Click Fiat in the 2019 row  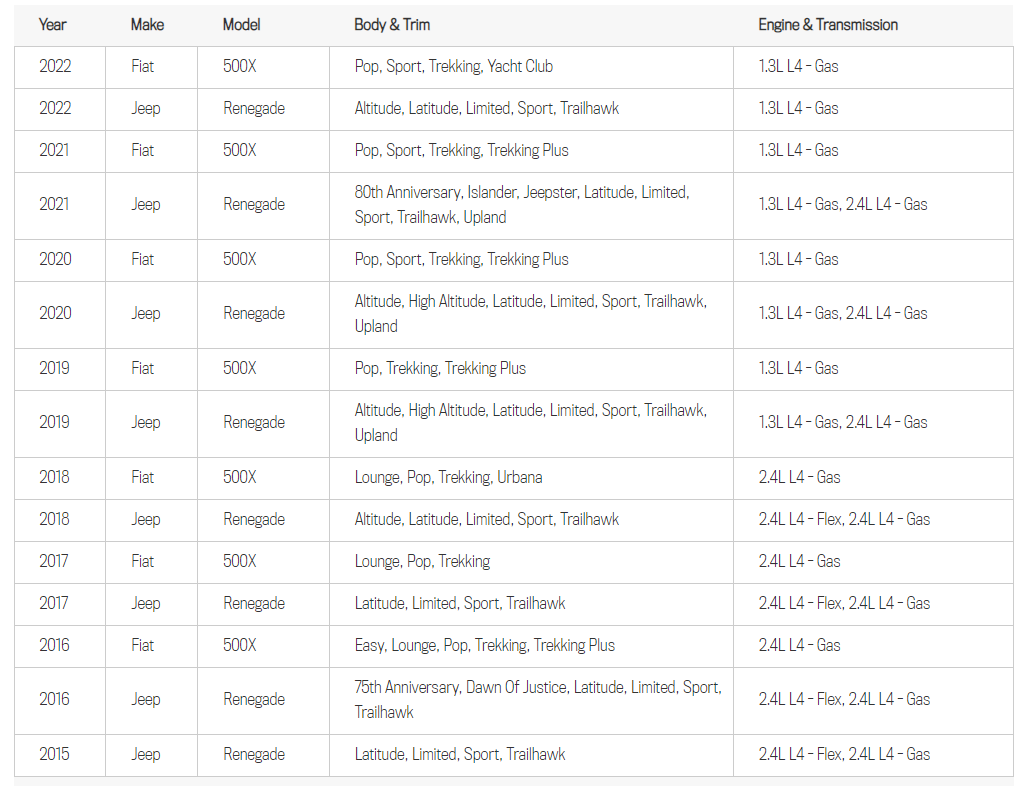pos(143,369)
